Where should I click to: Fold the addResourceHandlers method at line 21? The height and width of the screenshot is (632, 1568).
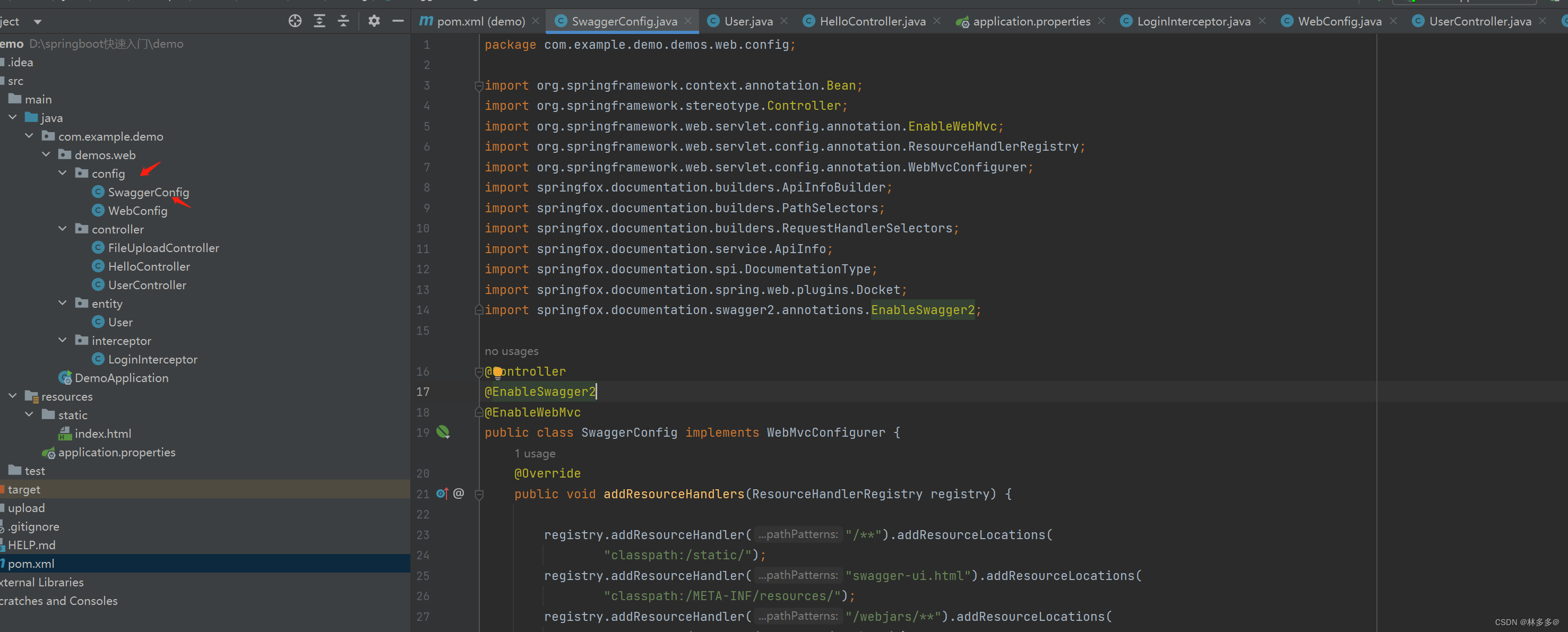tap(479, 495)
